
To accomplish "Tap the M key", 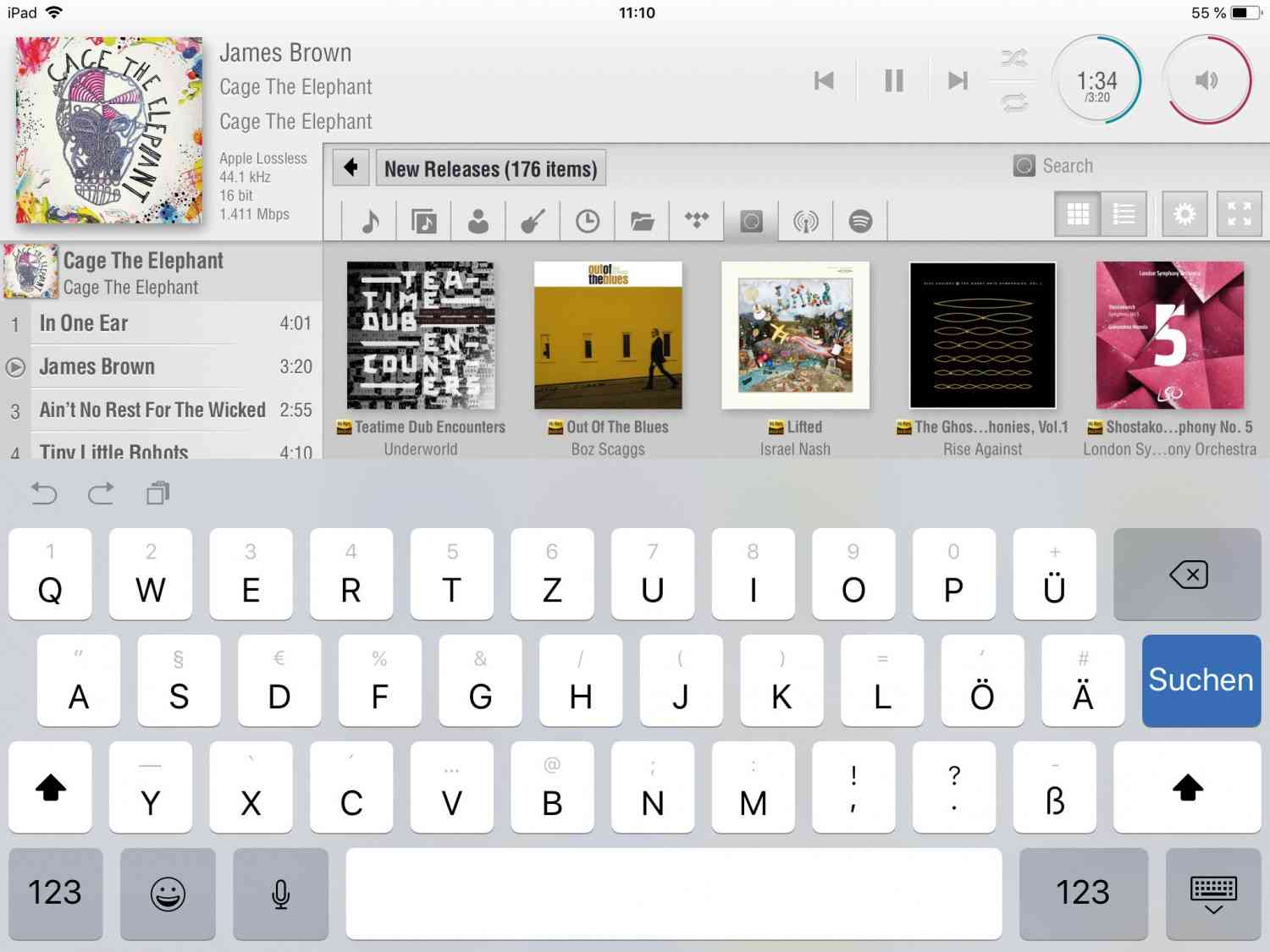I will 753,788.
